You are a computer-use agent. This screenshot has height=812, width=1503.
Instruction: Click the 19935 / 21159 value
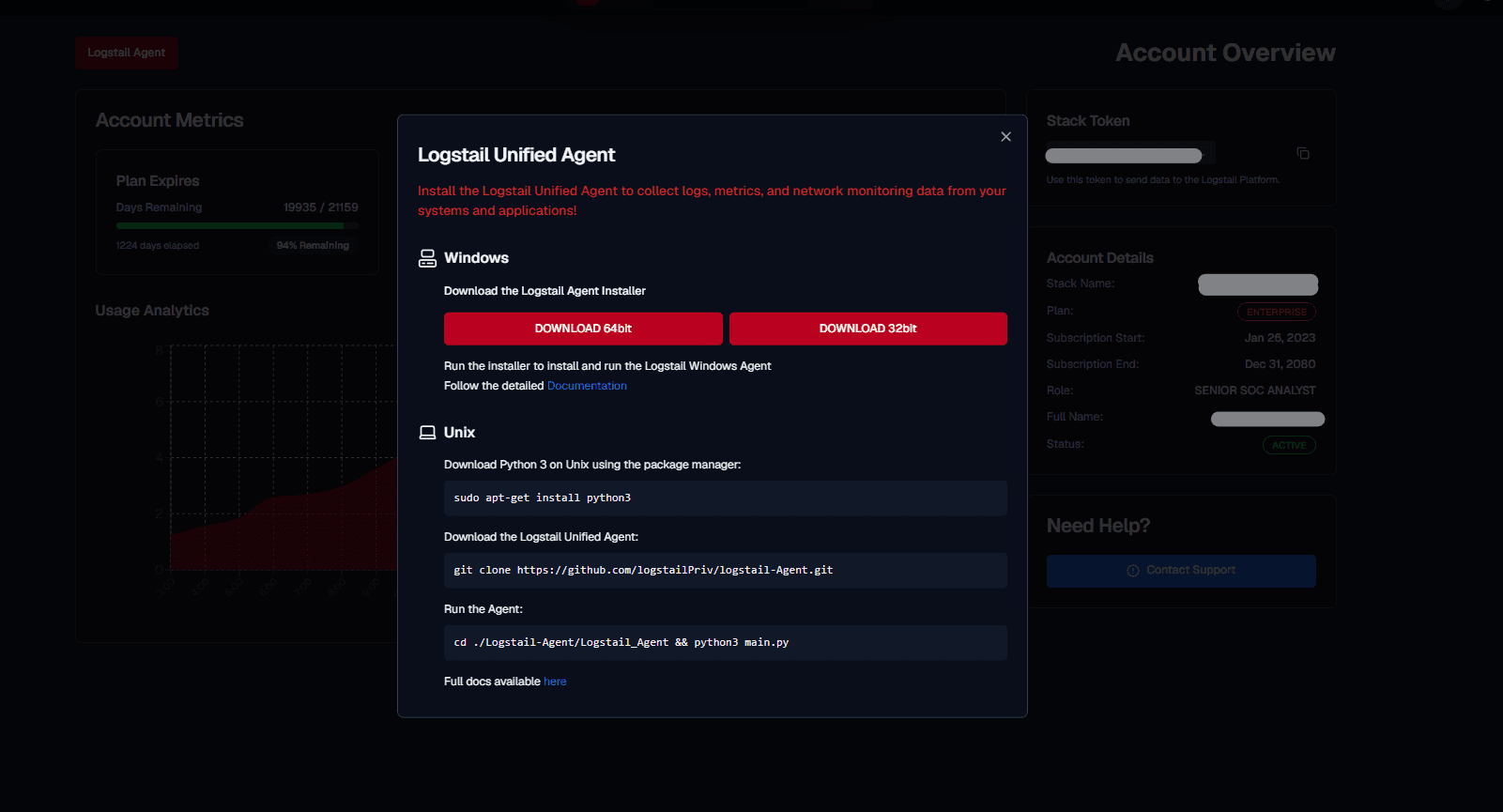tap(321, 207)
